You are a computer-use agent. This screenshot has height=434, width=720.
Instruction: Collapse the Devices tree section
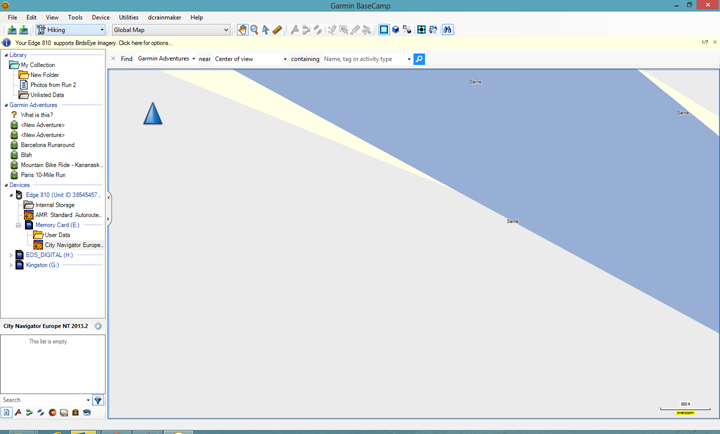pyautogui.click(x=6, y=185)
